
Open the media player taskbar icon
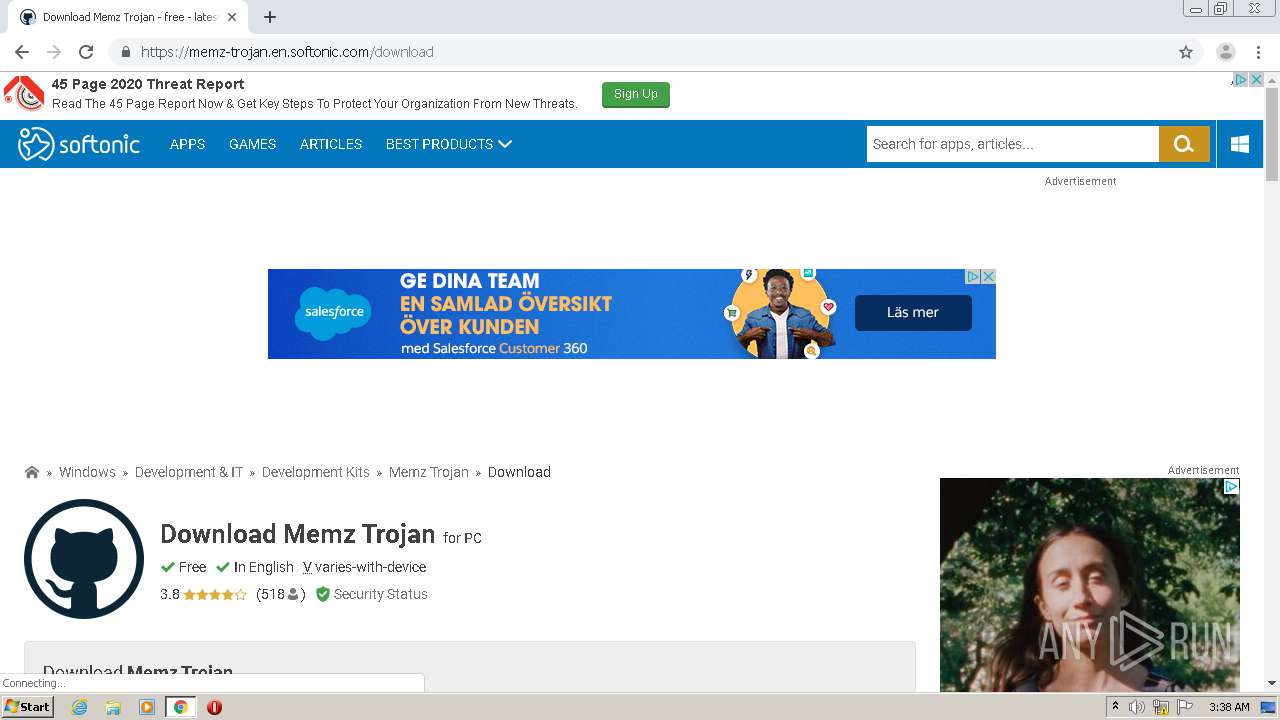(147, 707)
